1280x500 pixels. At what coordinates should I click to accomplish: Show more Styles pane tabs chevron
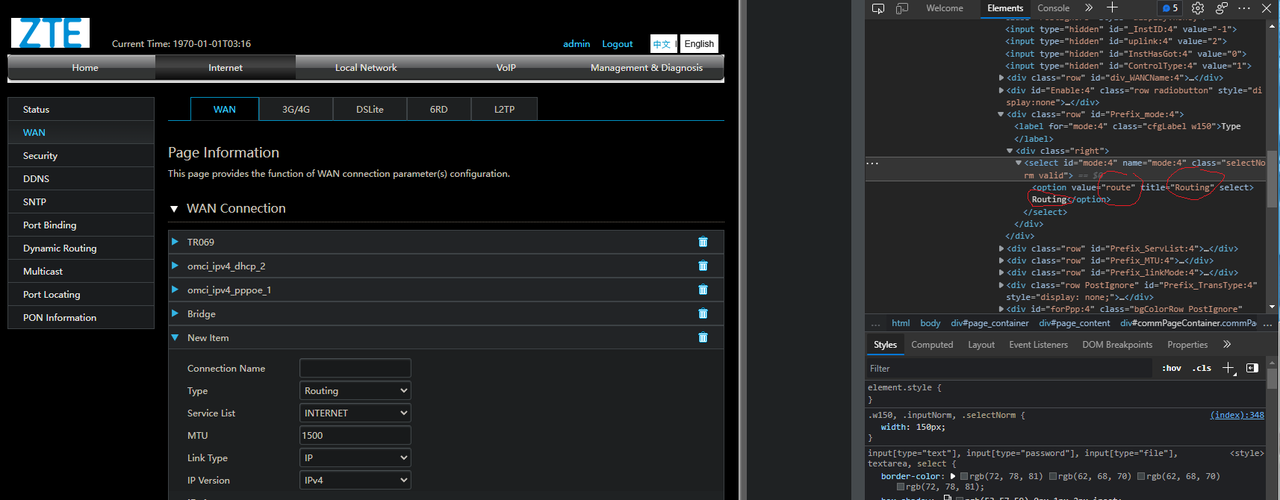[1227, 344]
